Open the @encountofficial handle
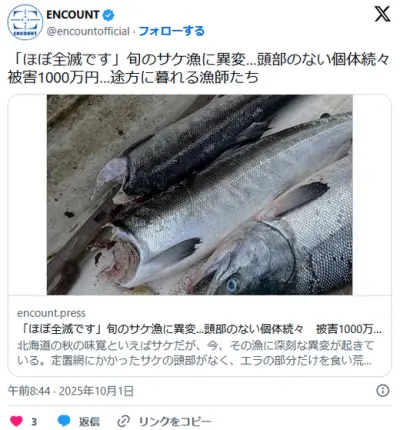This screenshot has width=400, height=430. click(88, 31)
